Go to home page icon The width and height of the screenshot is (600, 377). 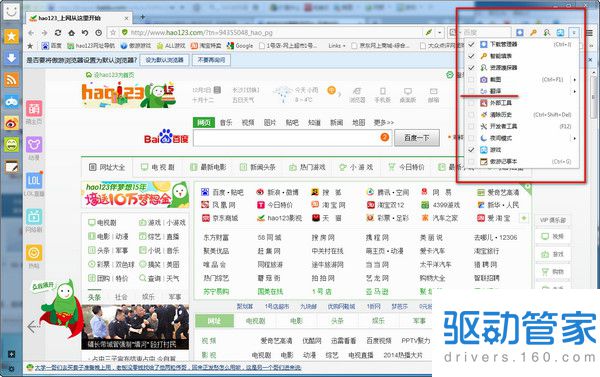coord(72,33)
